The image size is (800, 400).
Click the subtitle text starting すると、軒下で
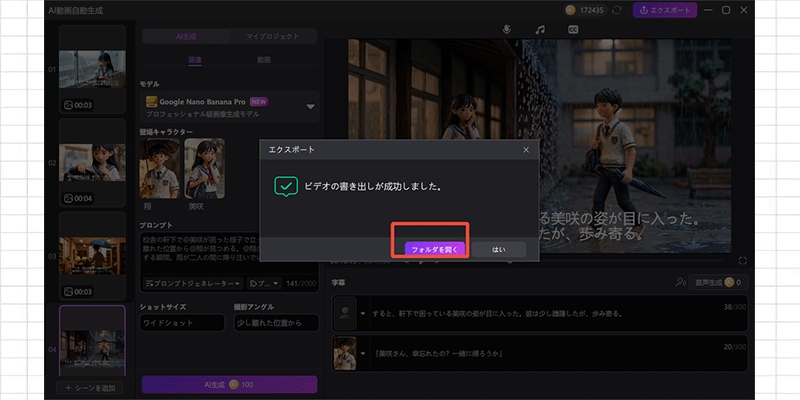click(497, 314)
